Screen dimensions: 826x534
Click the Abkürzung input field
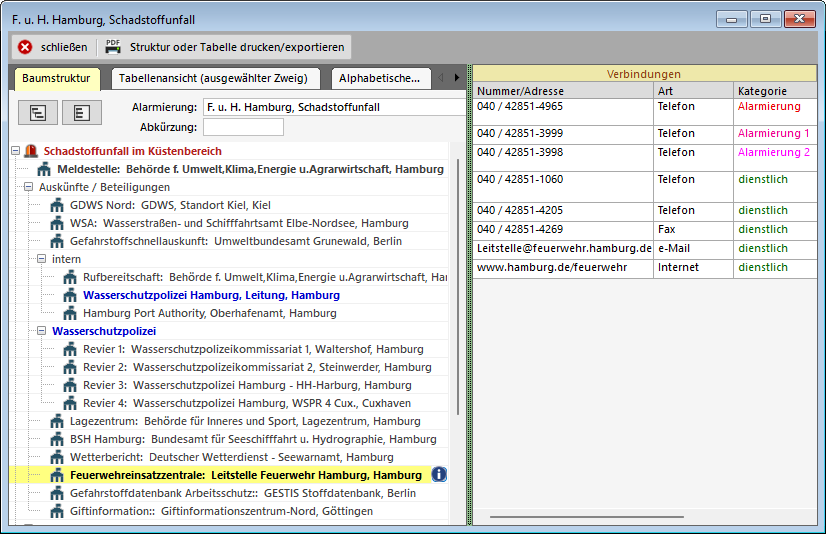(243, 127)
